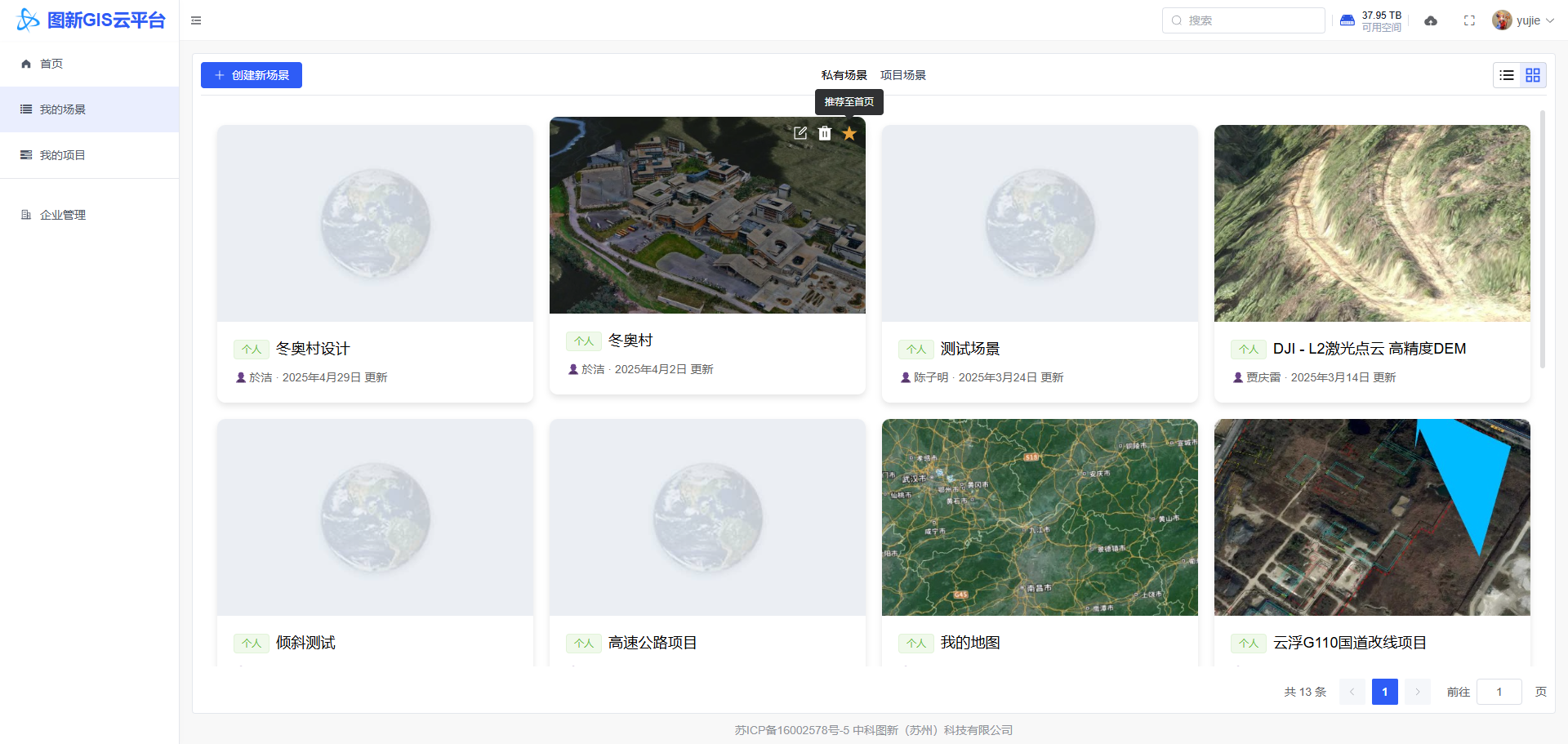
Task: Click the 图新GIS云平台 logo
Action: pyautogui.click(x=91, y=20)
